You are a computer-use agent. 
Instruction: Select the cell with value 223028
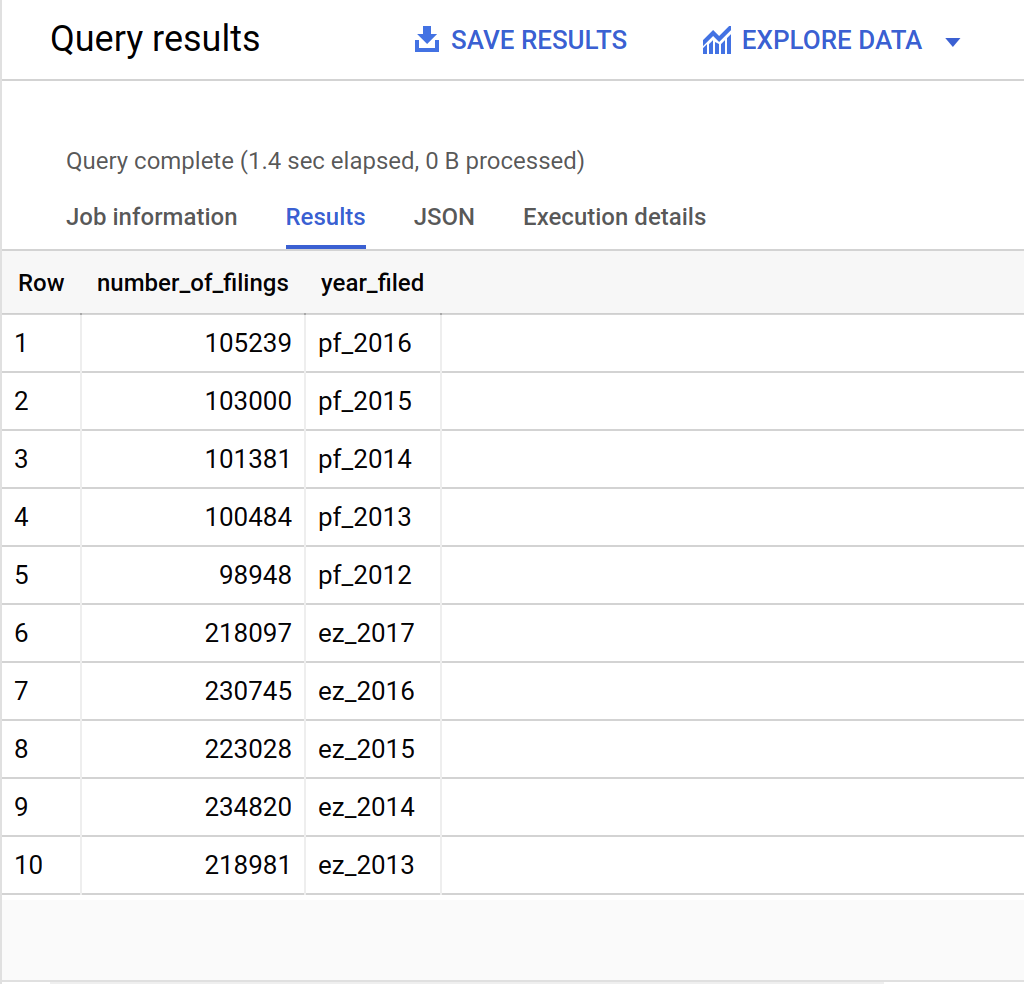pos(193,749)
